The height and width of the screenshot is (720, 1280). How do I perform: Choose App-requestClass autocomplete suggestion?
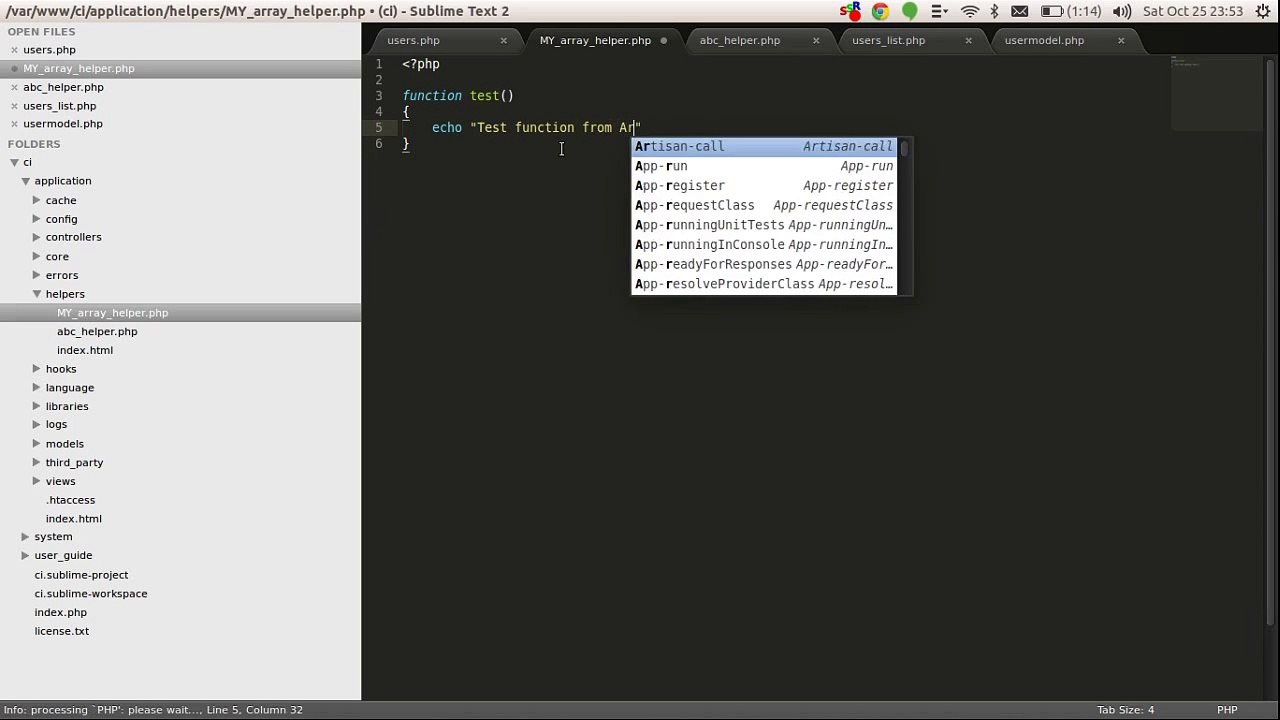tap(764, 206)
